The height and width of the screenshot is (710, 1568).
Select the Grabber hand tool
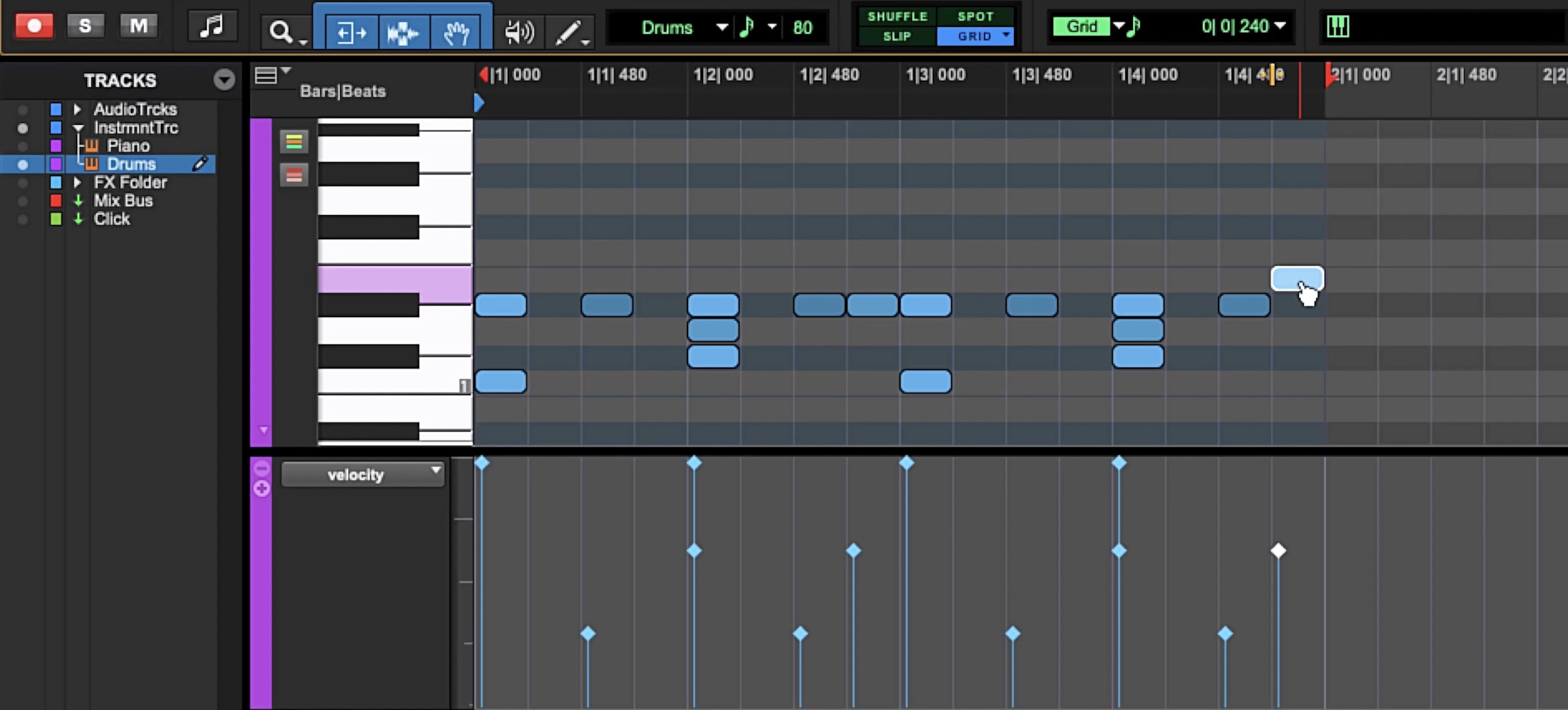(457, 31)
